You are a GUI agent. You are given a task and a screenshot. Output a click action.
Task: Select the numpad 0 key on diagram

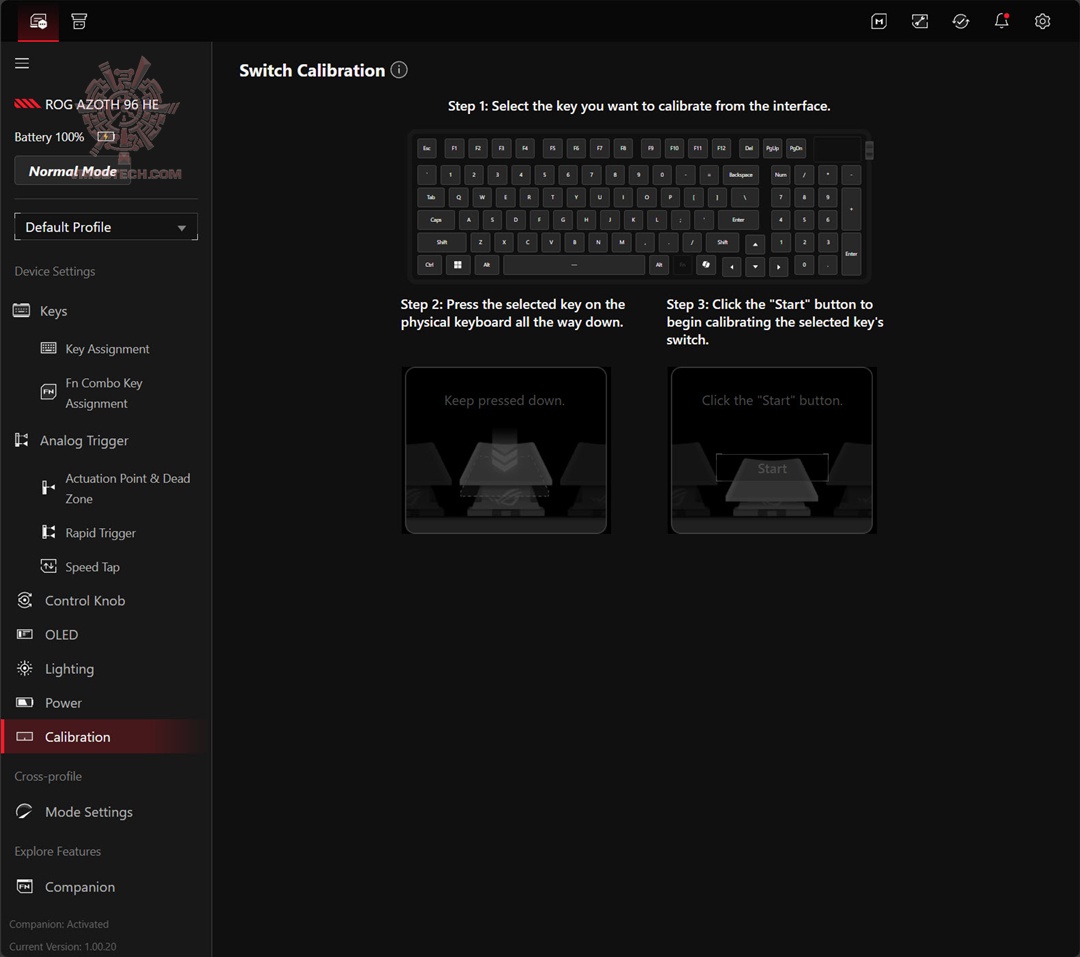point(804,265)
